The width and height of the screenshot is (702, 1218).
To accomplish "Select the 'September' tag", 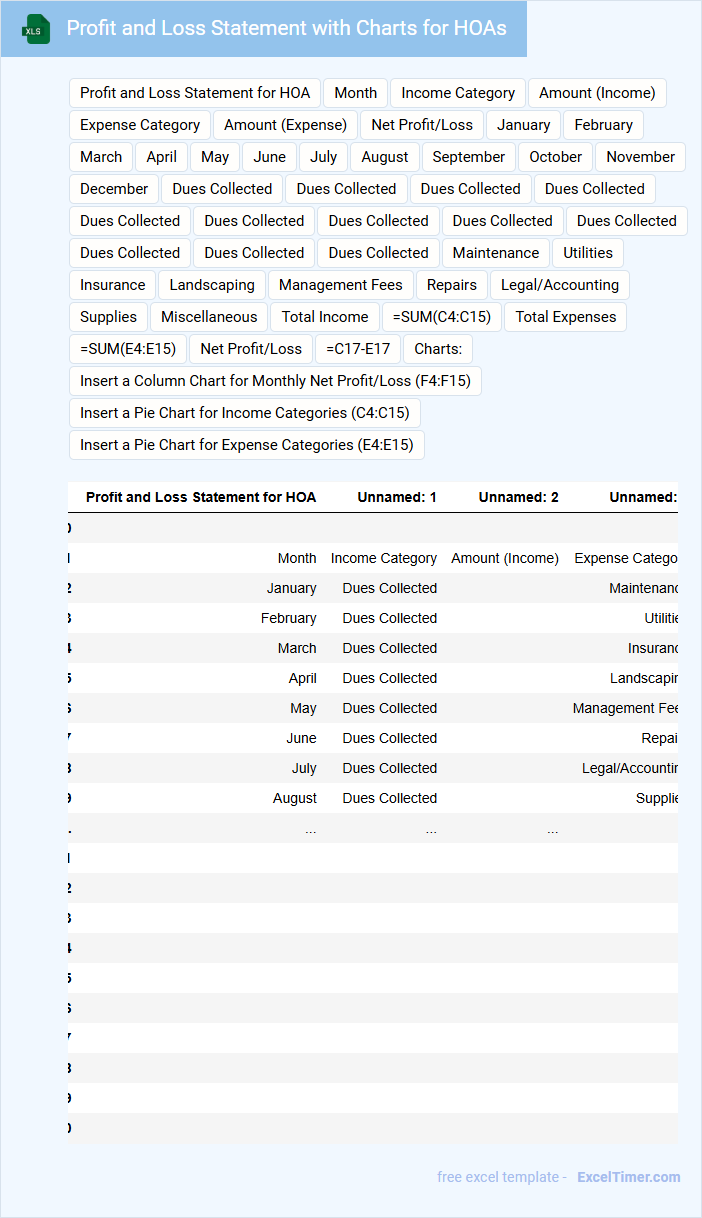I will pyautogui.click(x=469, y=157).
